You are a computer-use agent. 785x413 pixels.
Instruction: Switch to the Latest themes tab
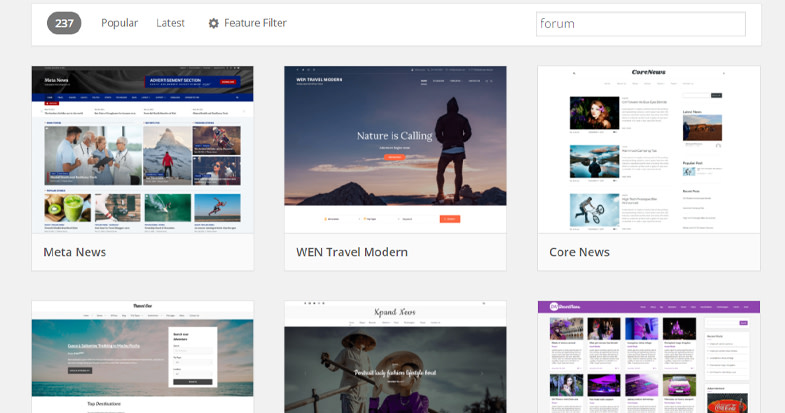click(x=170, y=23)
